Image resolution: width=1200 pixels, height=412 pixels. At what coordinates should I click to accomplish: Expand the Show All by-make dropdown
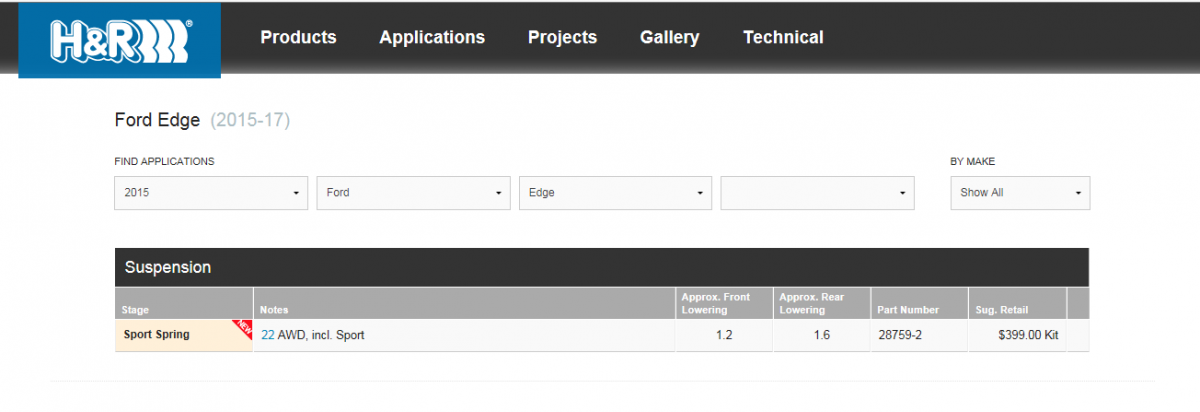tap(1020, 193)
